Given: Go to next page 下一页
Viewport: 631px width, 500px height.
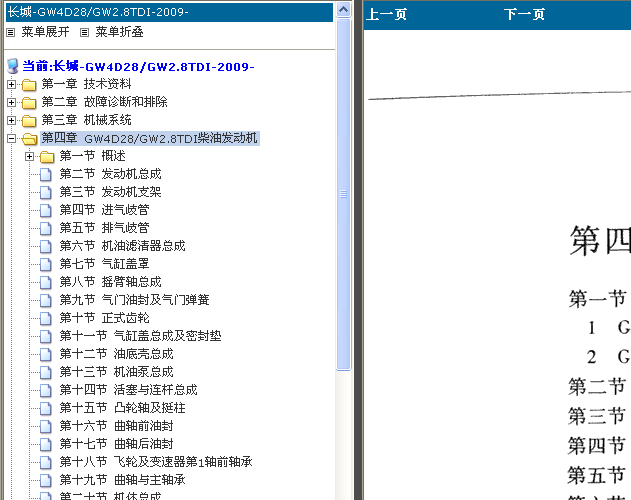Looking at the screenshot, I should click(524, 14).
